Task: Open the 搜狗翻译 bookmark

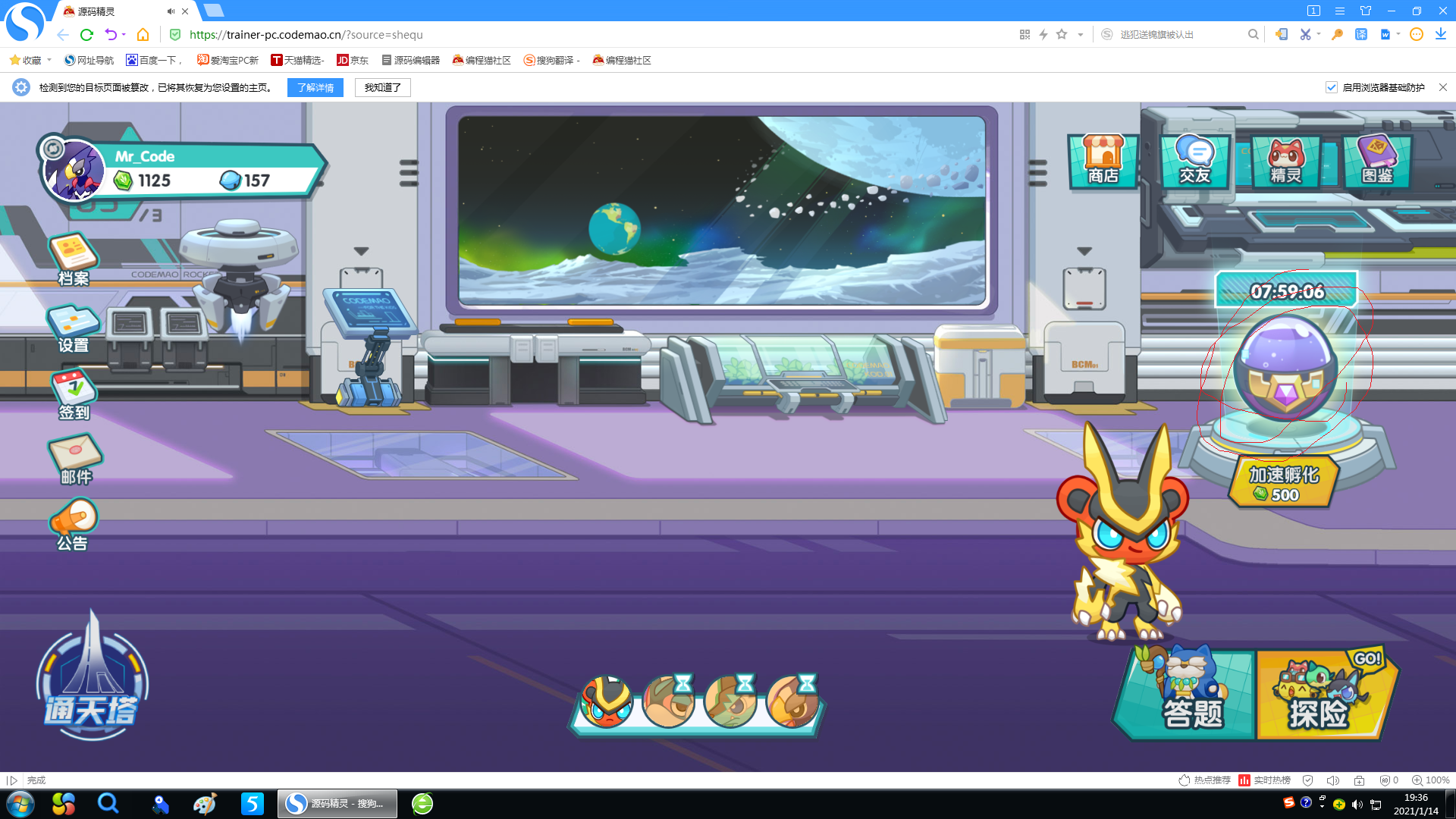Action: coord(551,61)
